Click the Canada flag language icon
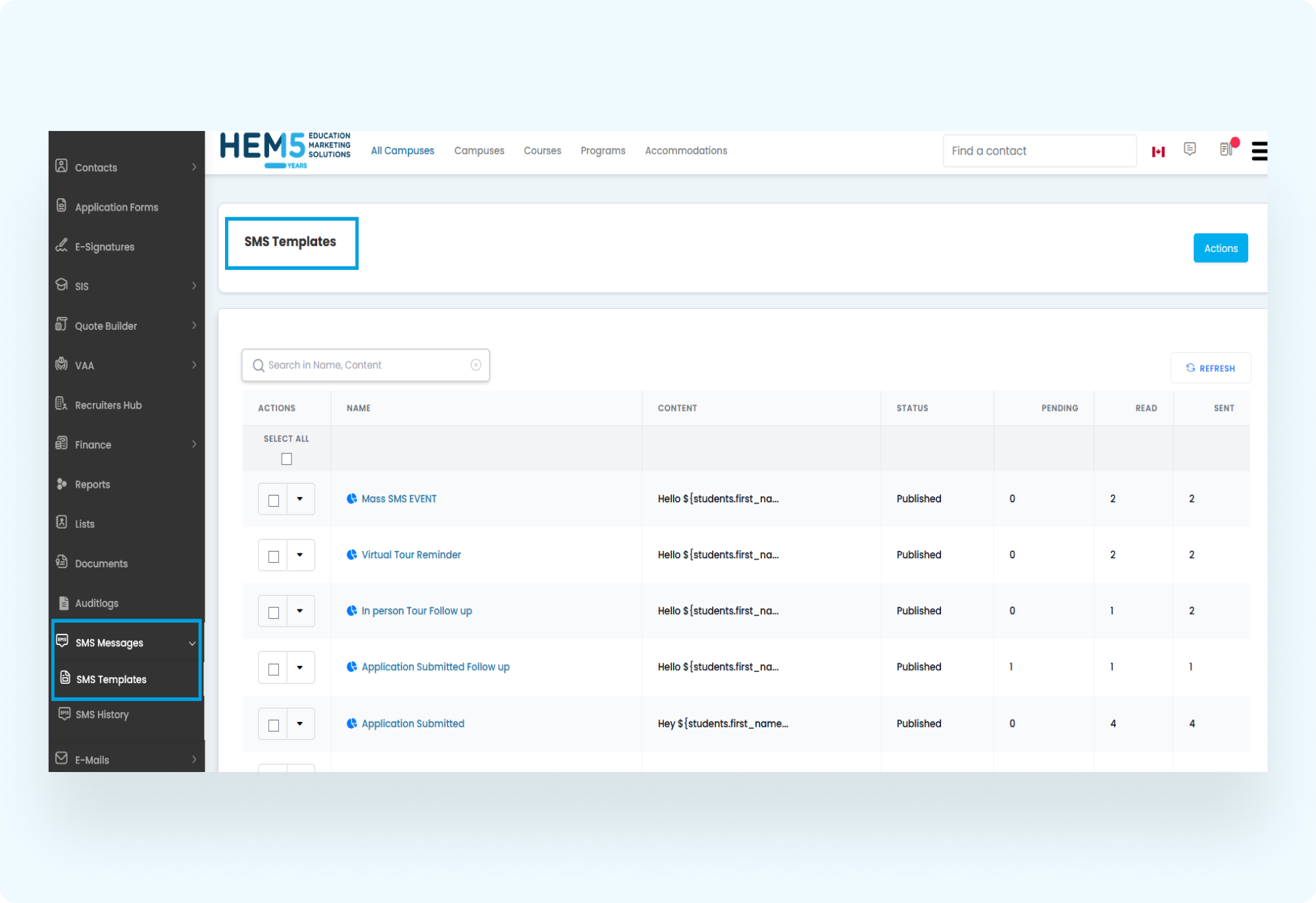 [1158, 151]
